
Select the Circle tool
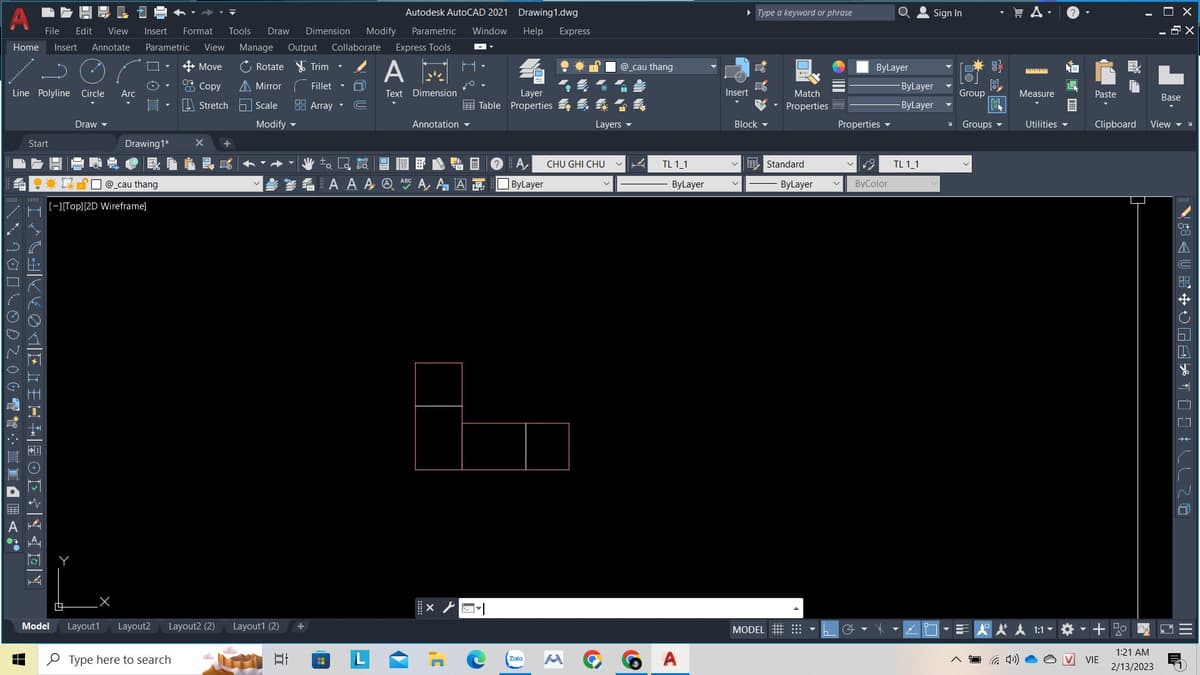[x=92, y=78]
